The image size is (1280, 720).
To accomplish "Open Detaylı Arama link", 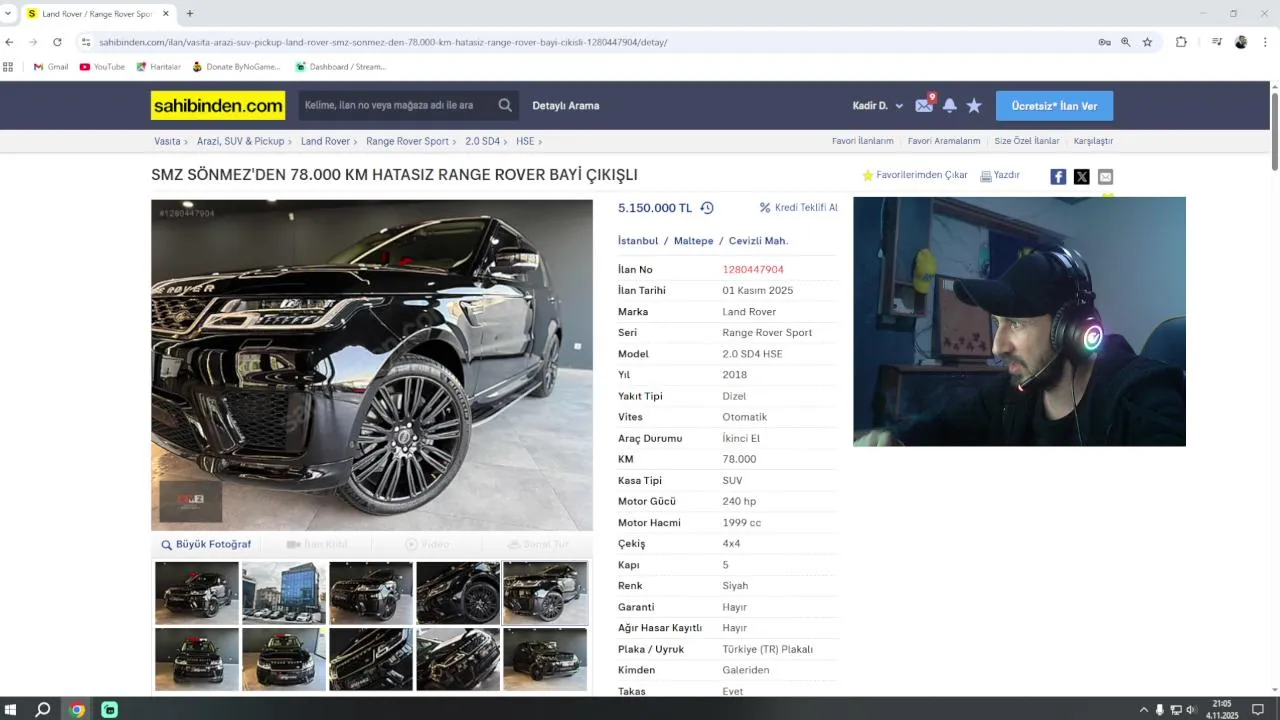I will click(x=566, y=106).
